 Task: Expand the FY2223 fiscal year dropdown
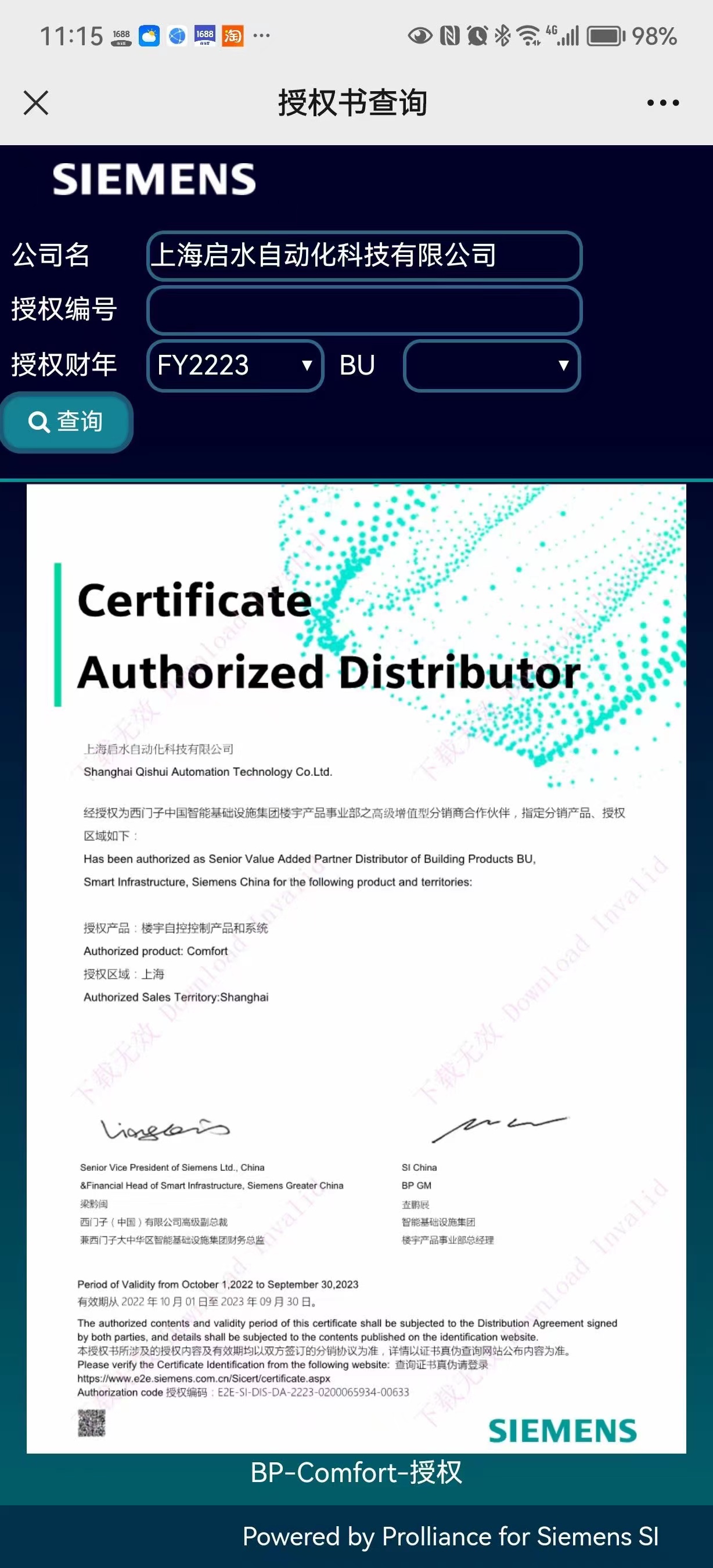coord(235,365)
